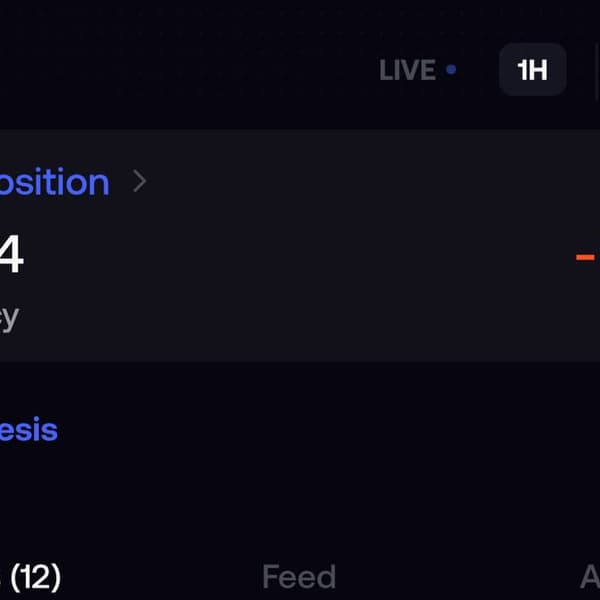This screenshot has height=600, width=600.
Task: Click the orange minus sign indicator
Action: click(x=585, y=257)
